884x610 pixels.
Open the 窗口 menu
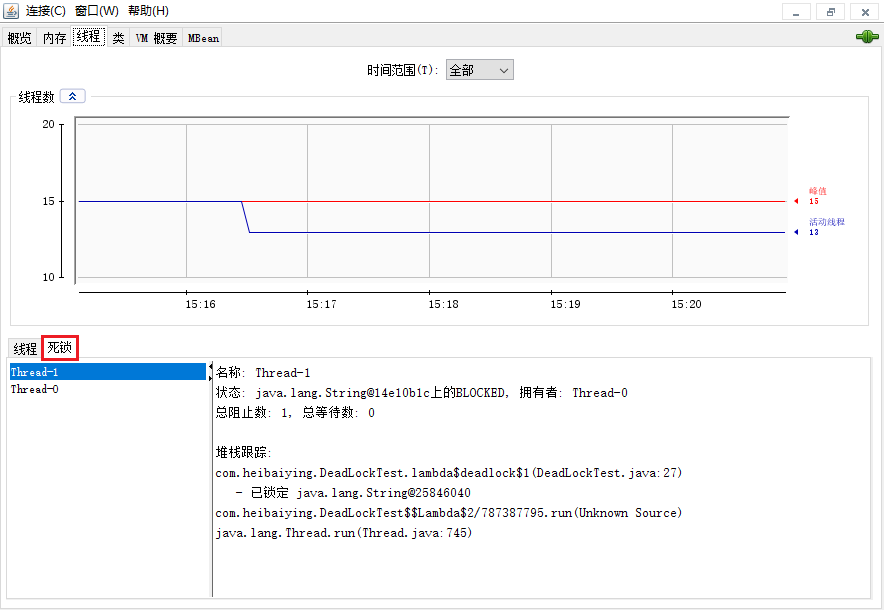(x=96, y=11)
